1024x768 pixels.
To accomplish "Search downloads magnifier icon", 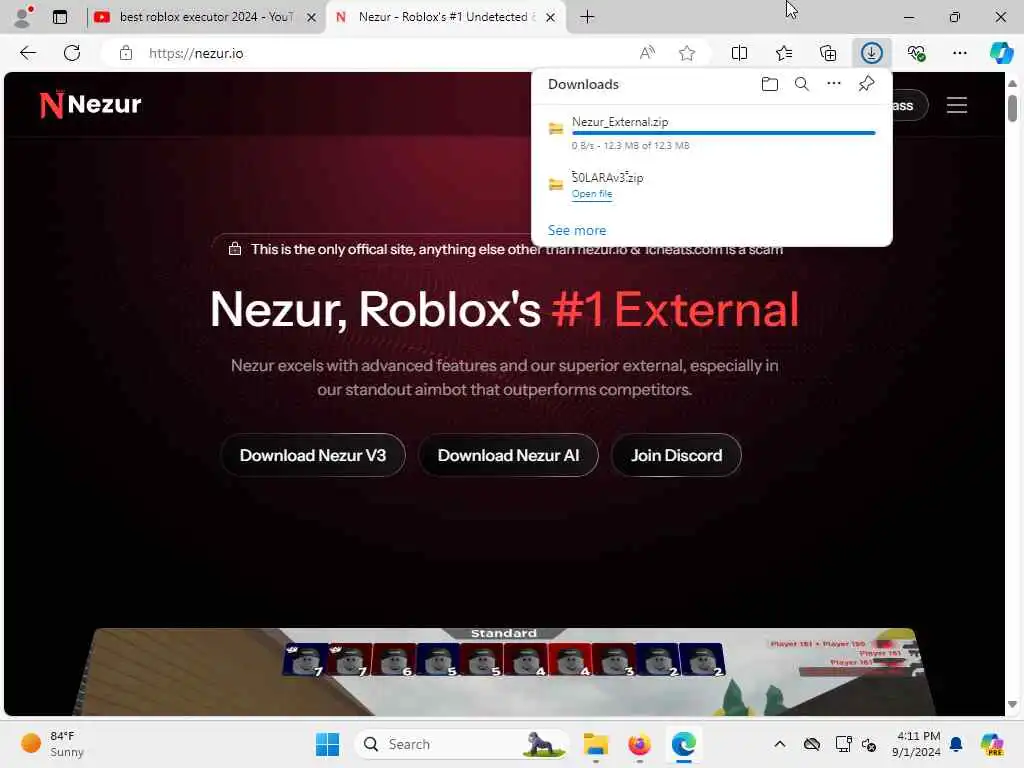I will coord(801,84).
